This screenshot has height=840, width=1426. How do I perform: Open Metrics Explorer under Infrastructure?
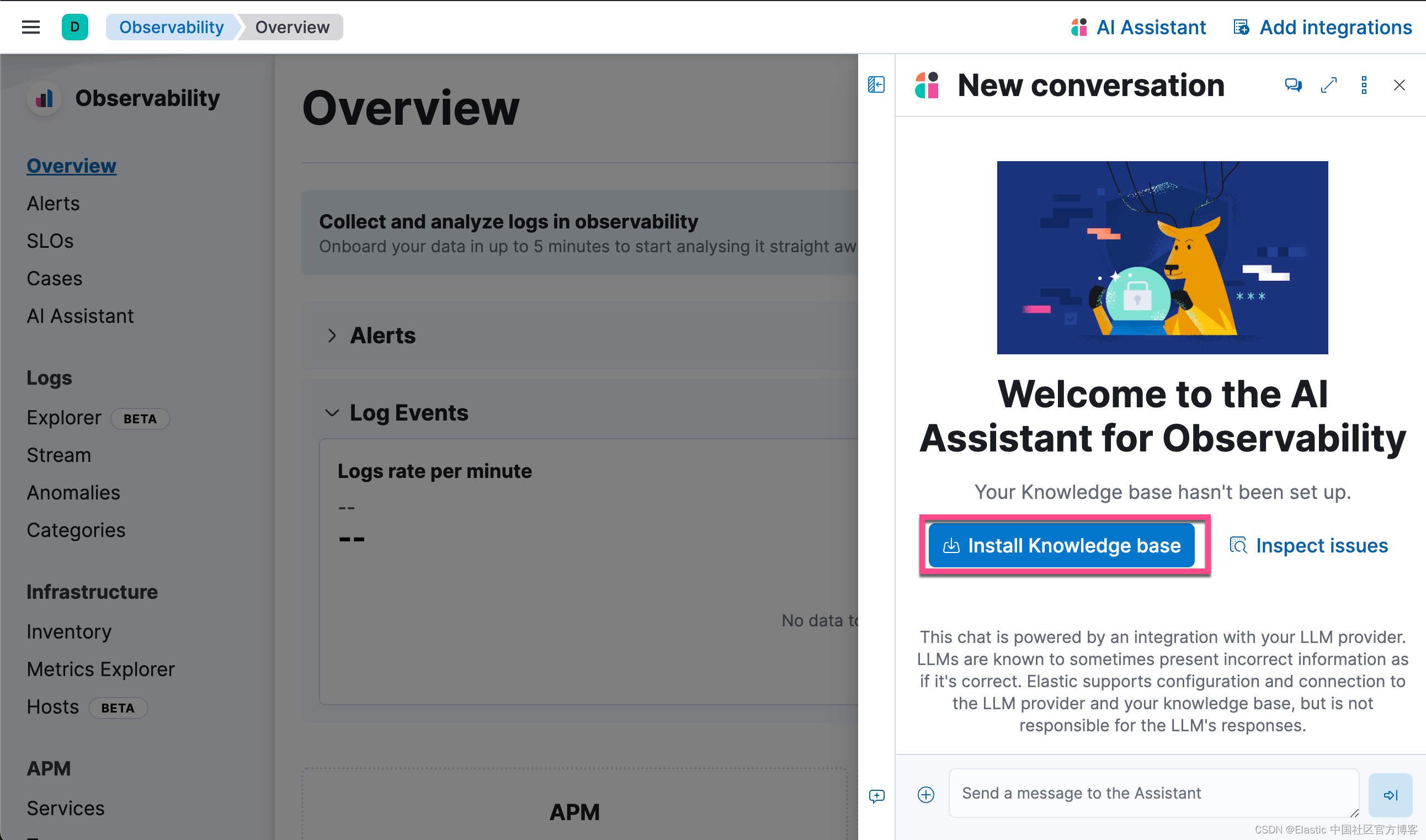[x=101, y=668]
